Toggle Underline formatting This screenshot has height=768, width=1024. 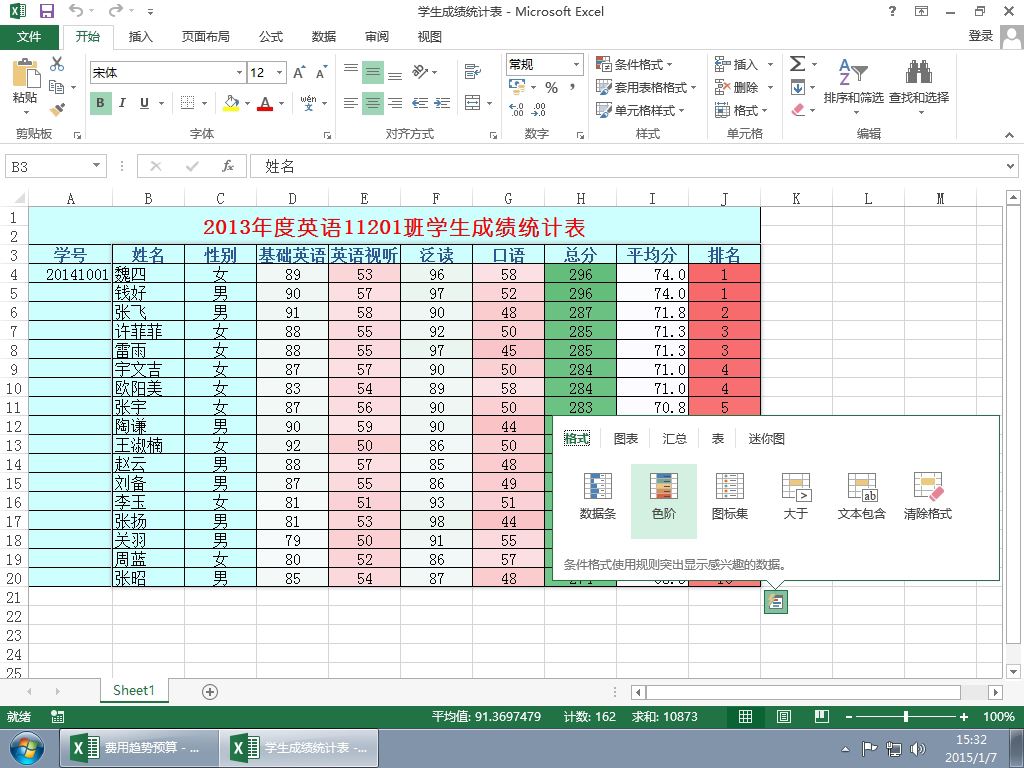[144, 103]
